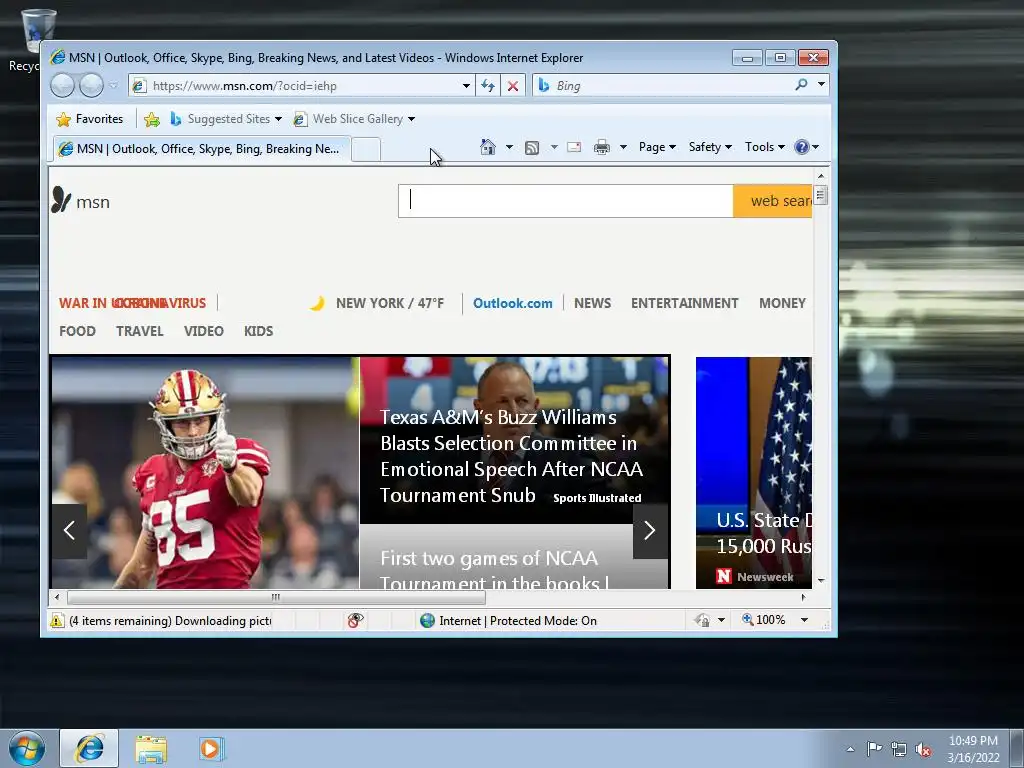The image size is (1024, 768).
Task: Click the previous slide arrow on carousel
Action: pyautogui.click(x=69, y=531)
